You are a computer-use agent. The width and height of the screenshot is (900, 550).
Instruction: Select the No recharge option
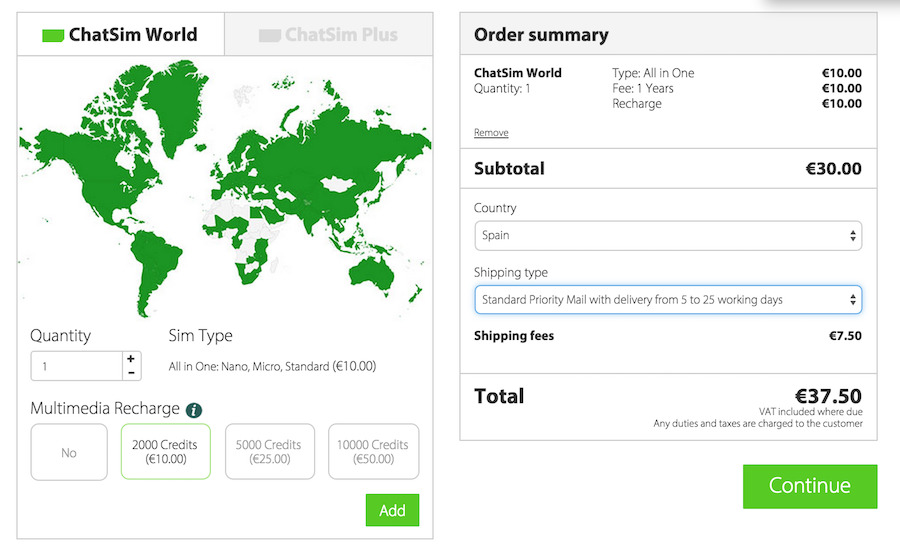[x=69, y=452]
